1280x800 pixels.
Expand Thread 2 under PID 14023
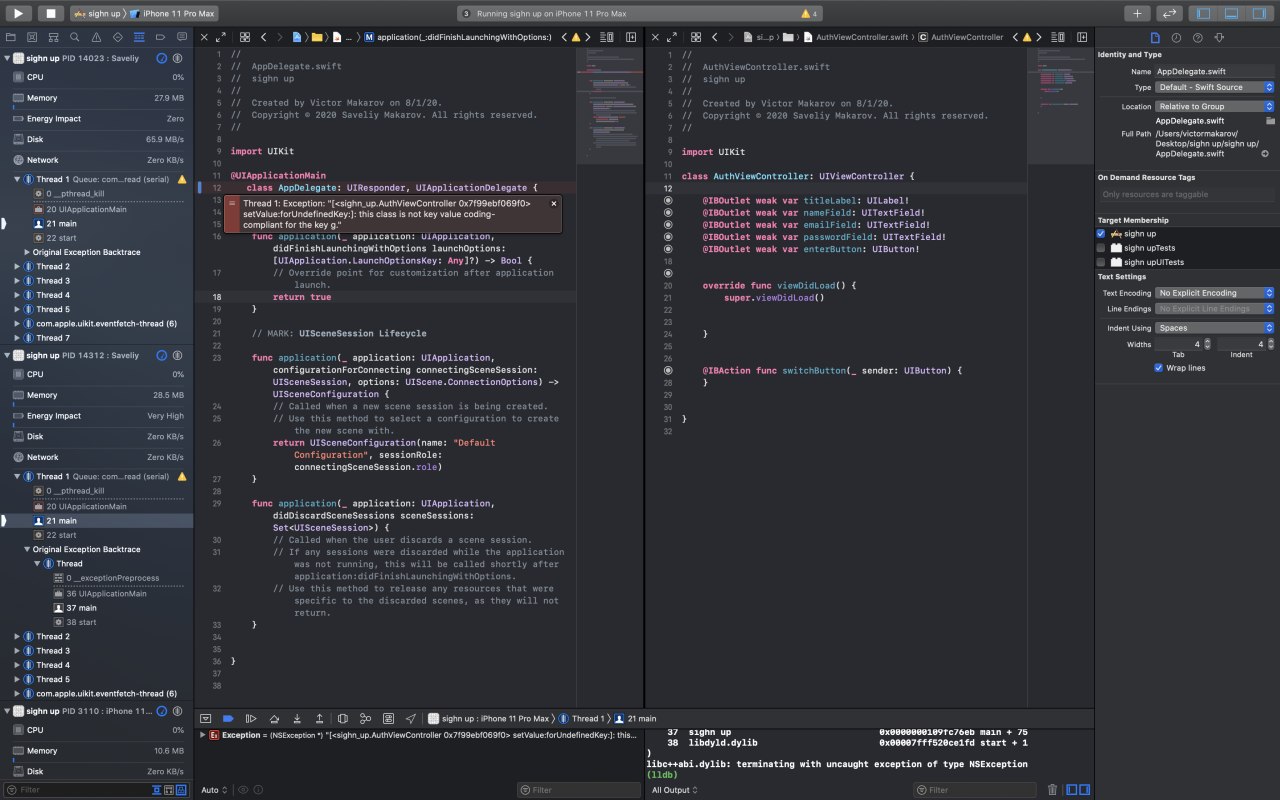point(17,267)
